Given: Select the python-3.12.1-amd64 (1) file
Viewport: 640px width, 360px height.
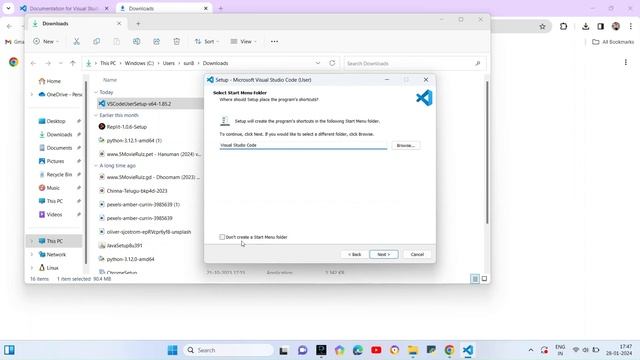Looking at the screenshot, I should tap(134, 140).
